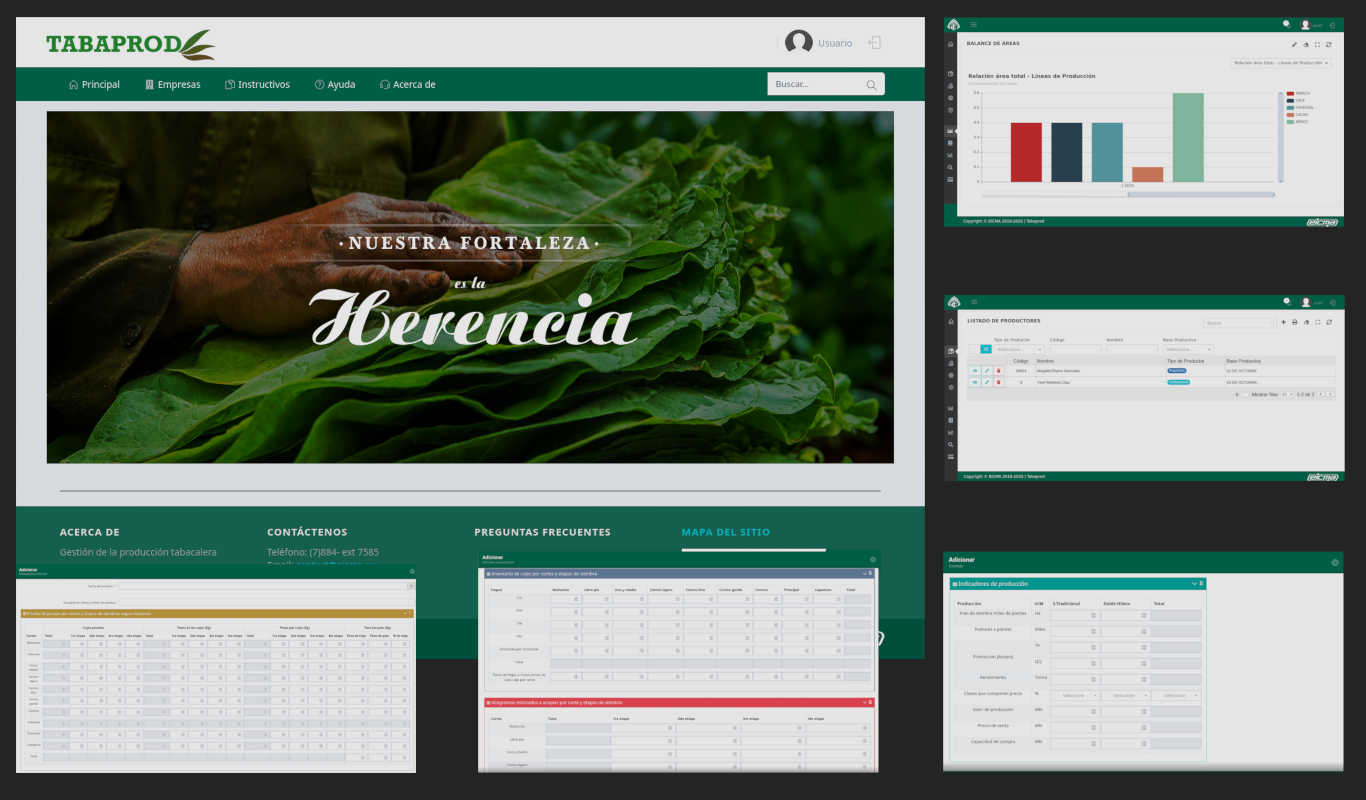Open the Empresas menu item
1366x800 pixels.
(173, 85)
